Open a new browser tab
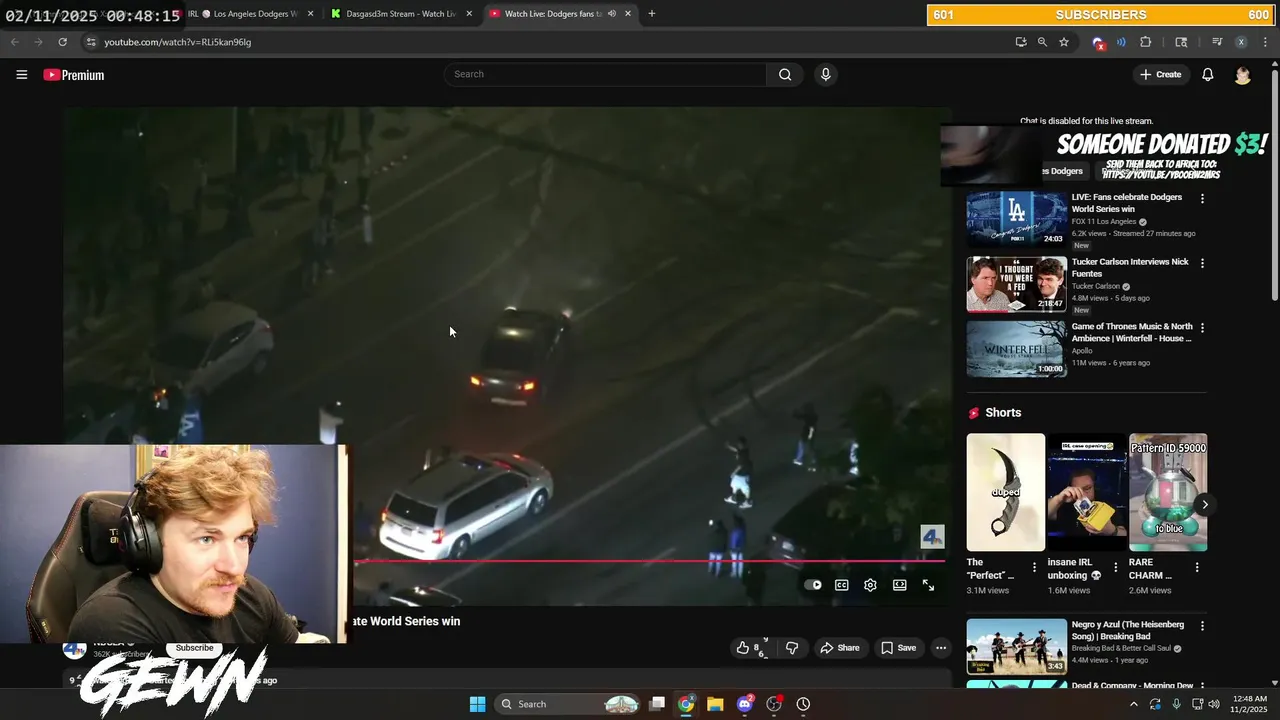Image resolution: width=1280 pixels, height=720 pixels. (x=652, y=14)
